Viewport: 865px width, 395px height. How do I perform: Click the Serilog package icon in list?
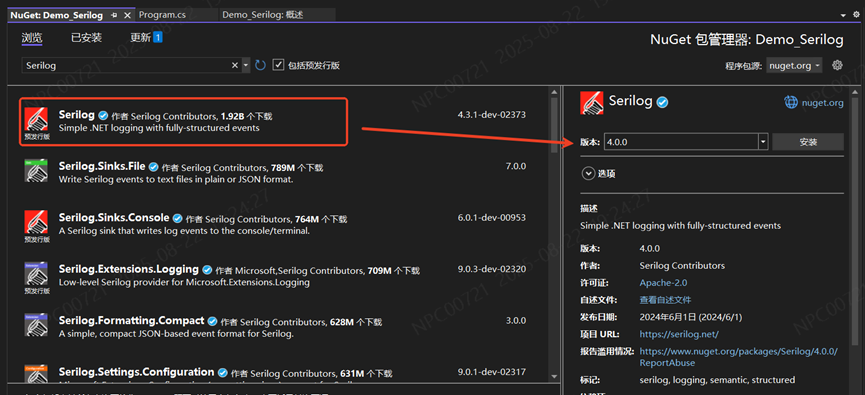(x=36, y=119)
